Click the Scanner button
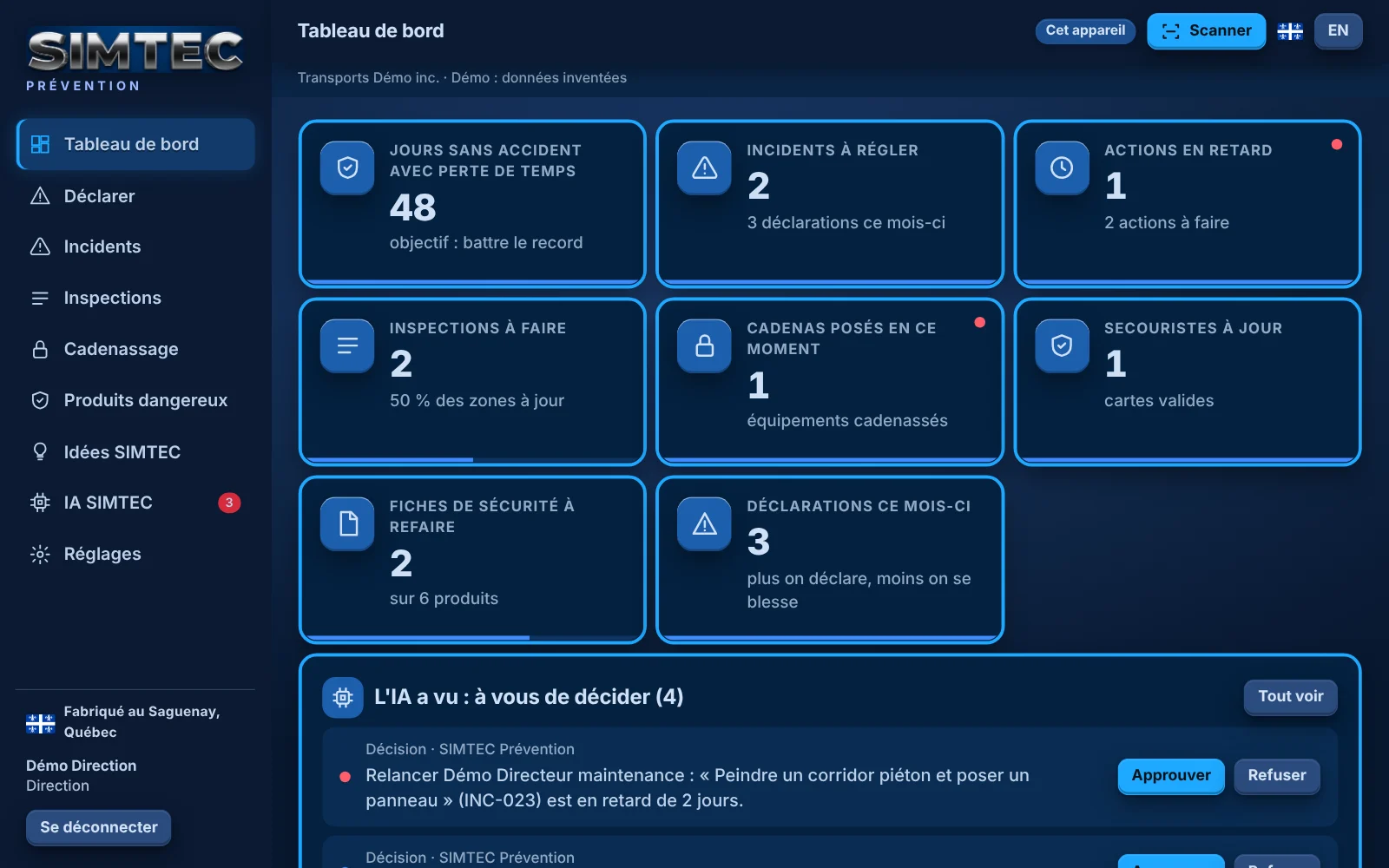The height and width of the screenshot is (868, 1389). (x=1206, y=31)
